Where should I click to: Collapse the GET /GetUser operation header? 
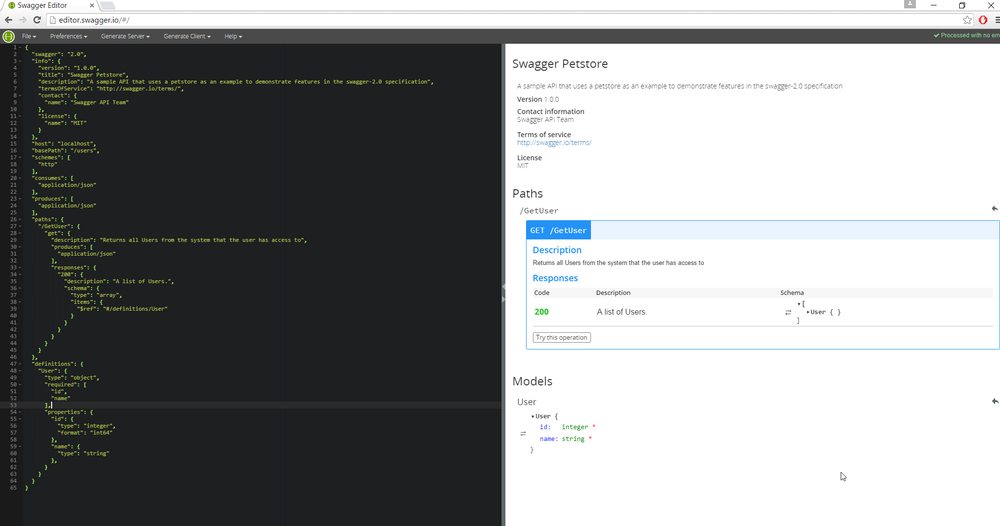click(558, 230)
